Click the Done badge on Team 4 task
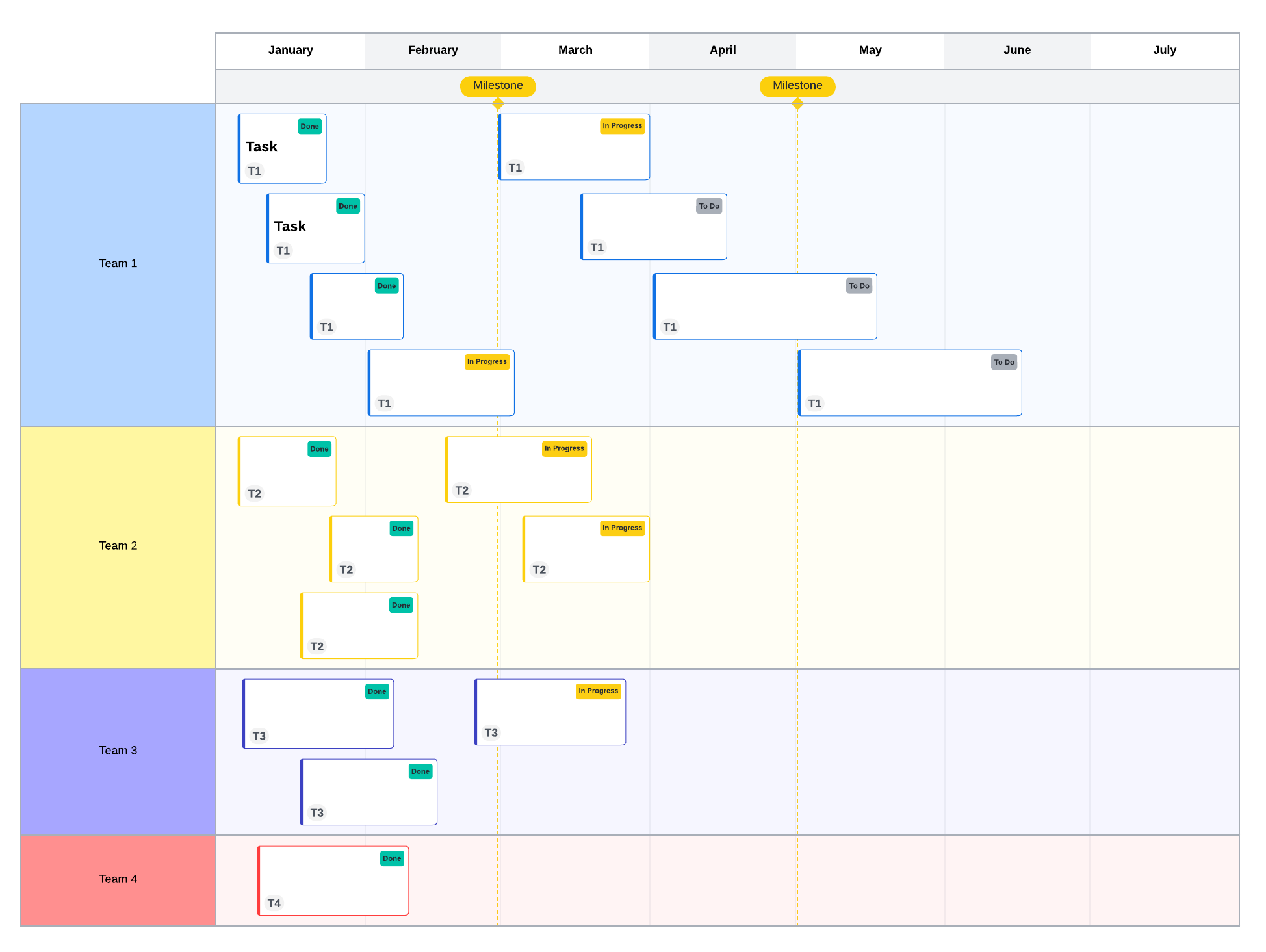This screenshot has width=1266, height=952. (392, 858)
